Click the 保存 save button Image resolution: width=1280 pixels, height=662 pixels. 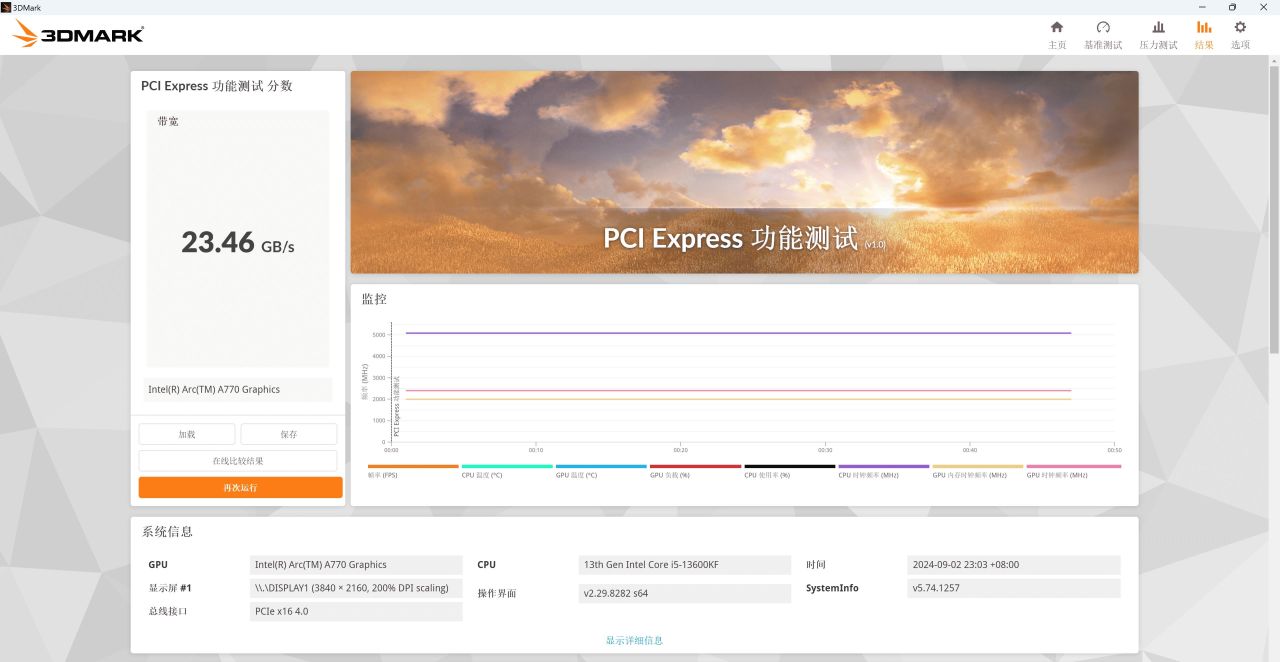tap(289, 434)
